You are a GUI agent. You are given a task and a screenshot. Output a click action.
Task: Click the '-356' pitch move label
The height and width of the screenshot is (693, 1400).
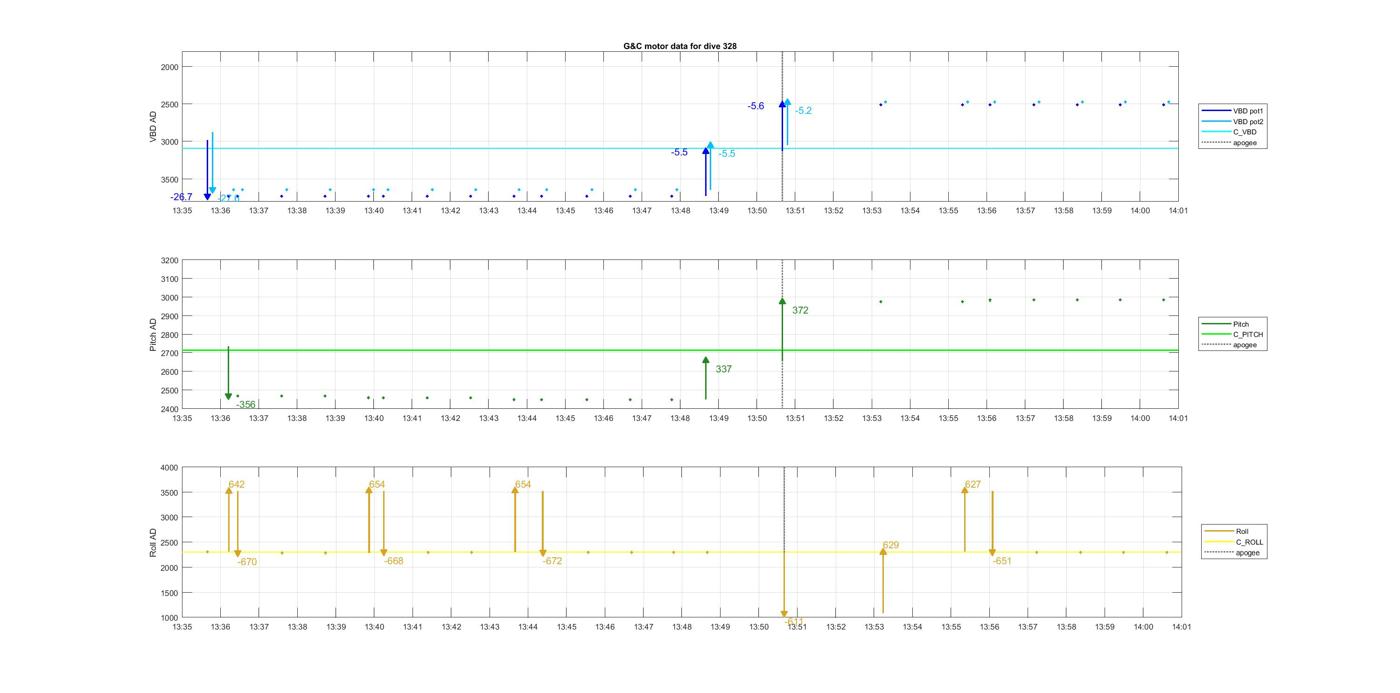pos(246,405)
